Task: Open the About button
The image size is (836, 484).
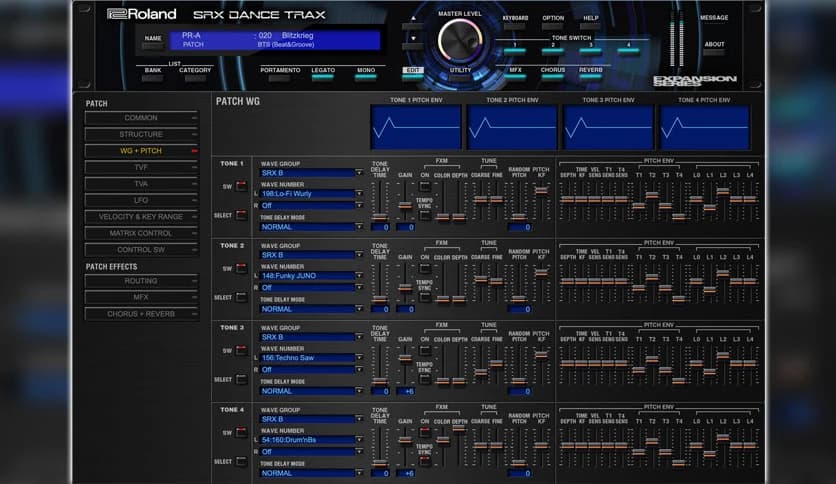Action: coord(714,52)
